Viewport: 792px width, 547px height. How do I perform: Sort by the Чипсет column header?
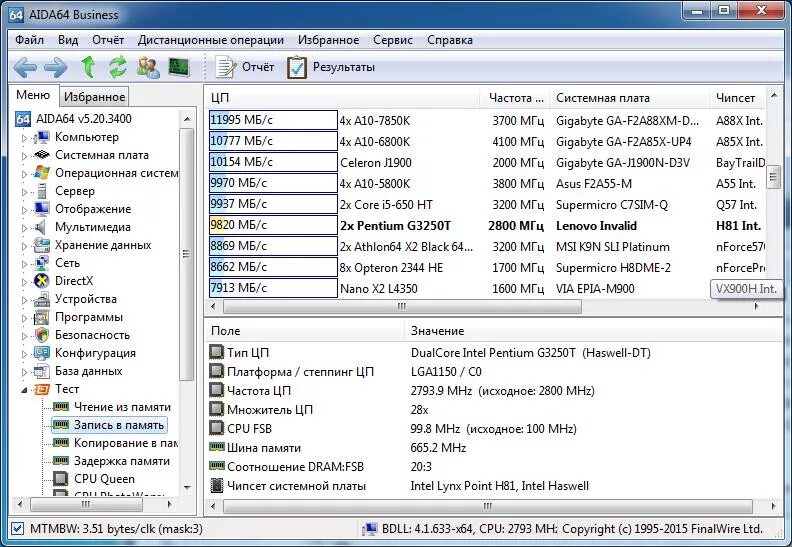[x=737, y=98]
